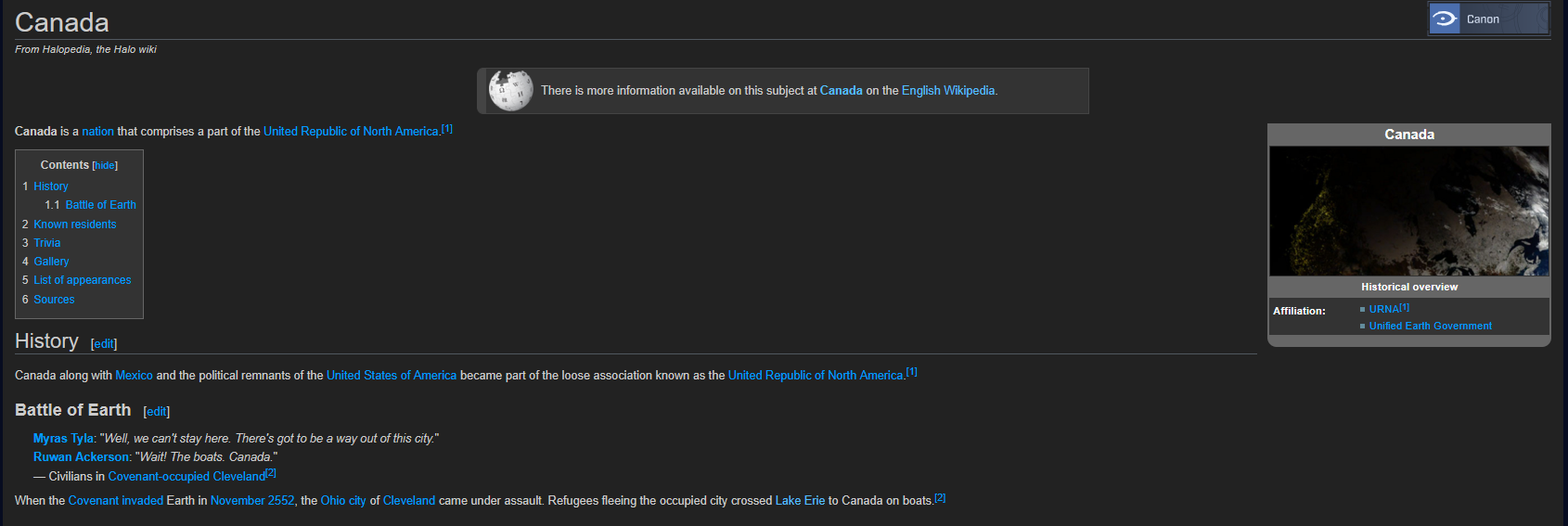Open URNA affiliation link in infobox
The width and height of the screenshot is (1568, 526).
click(1383, 310)
